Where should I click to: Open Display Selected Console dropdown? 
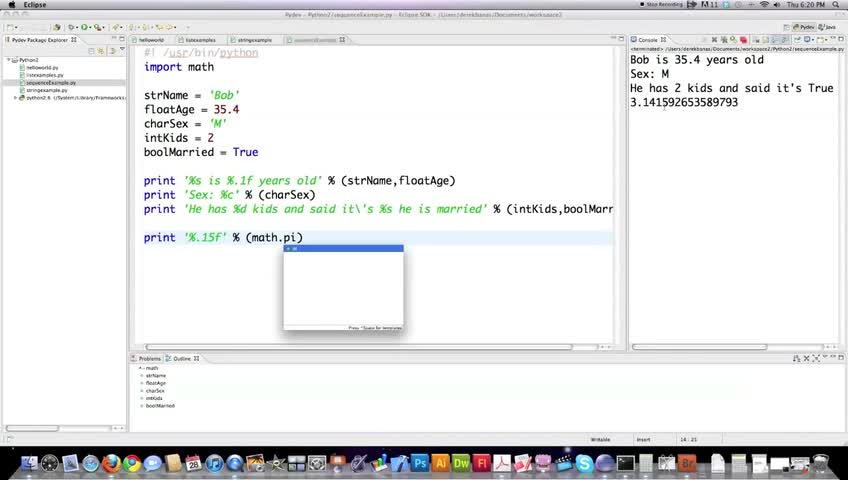click(813, 40)
